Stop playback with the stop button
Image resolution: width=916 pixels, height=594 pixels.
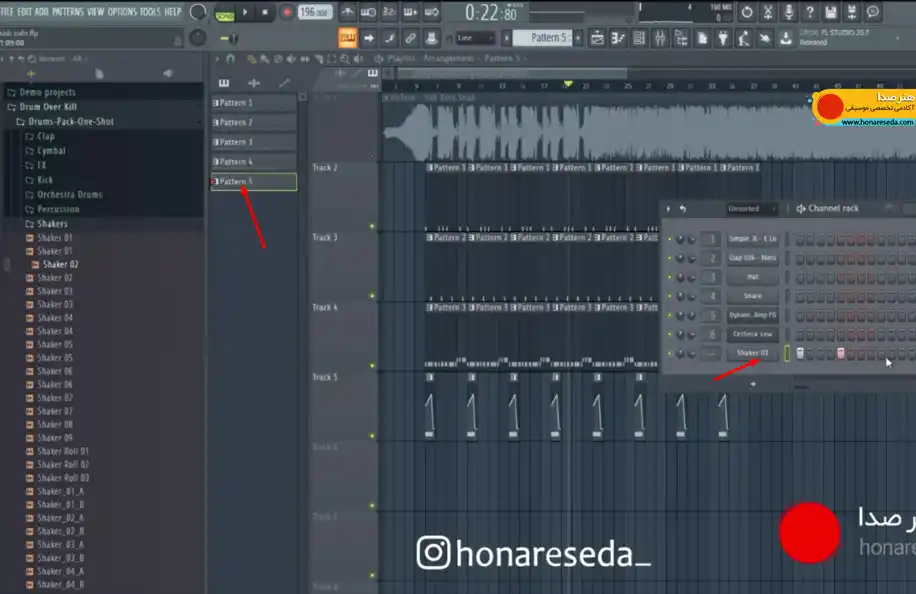click(265, 12)
